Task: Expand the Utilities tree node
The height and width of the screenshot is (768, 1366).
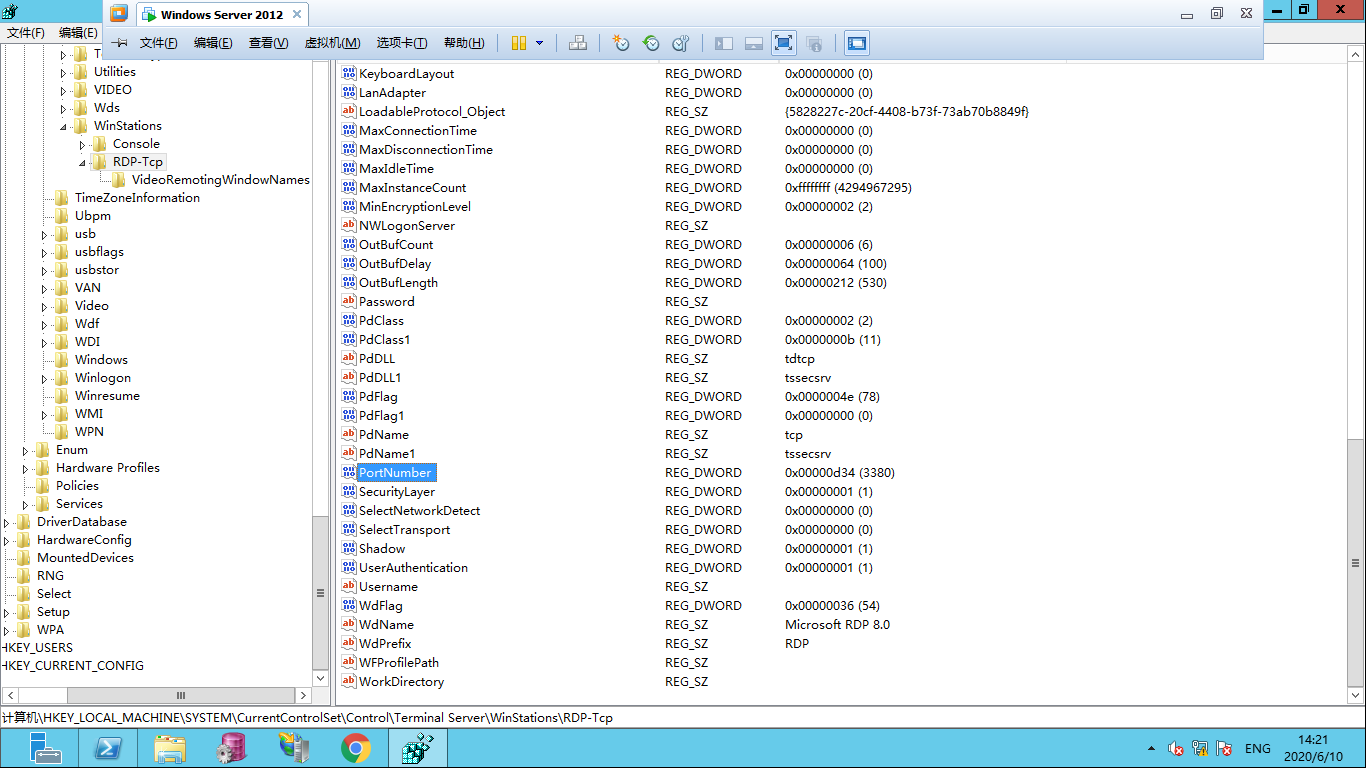Action: [64, 72]
